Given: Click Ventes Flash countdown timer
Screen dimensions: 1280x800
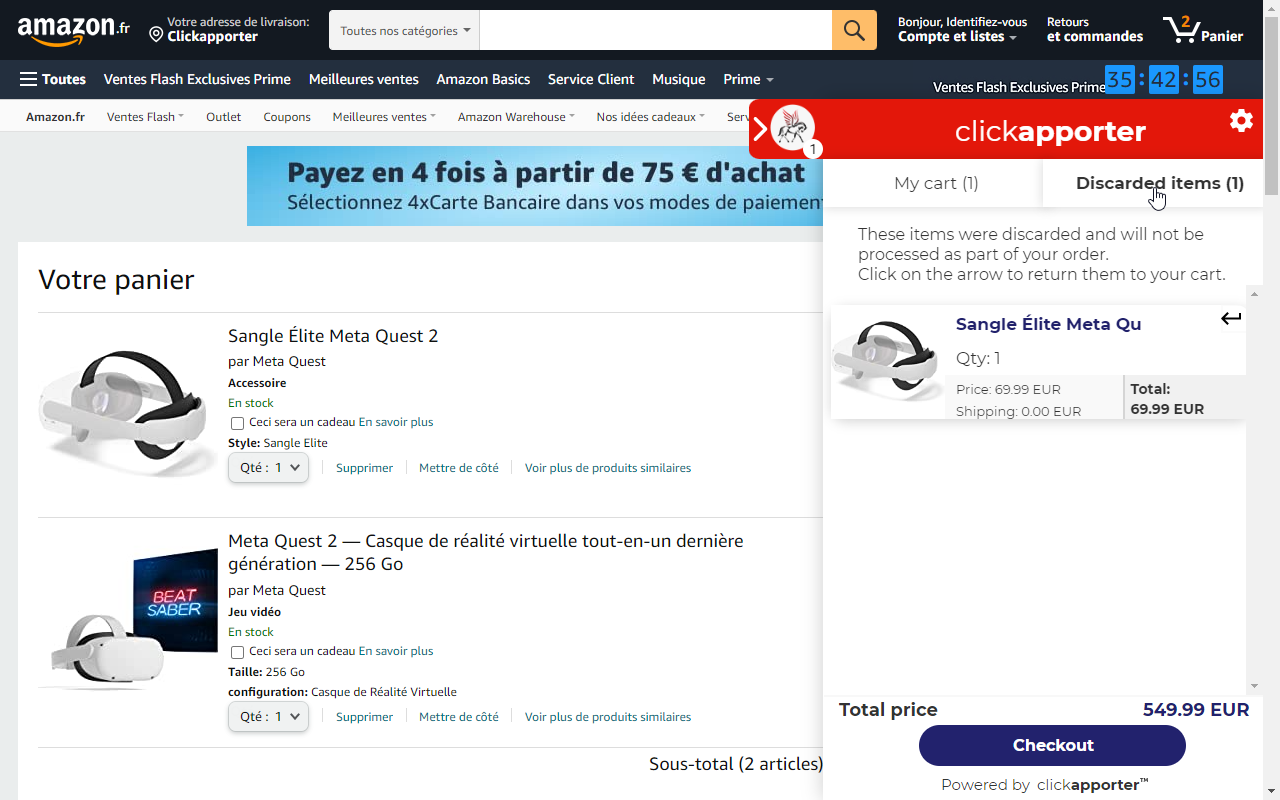Looking at the screenshot, I should (x=1164, y=79).
